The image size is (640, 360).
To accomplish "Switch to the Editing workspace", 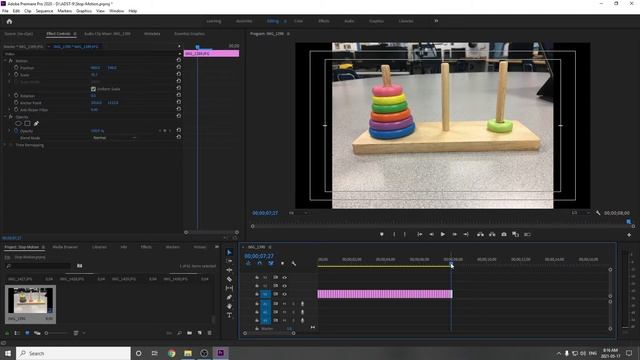I will point(273,21).
